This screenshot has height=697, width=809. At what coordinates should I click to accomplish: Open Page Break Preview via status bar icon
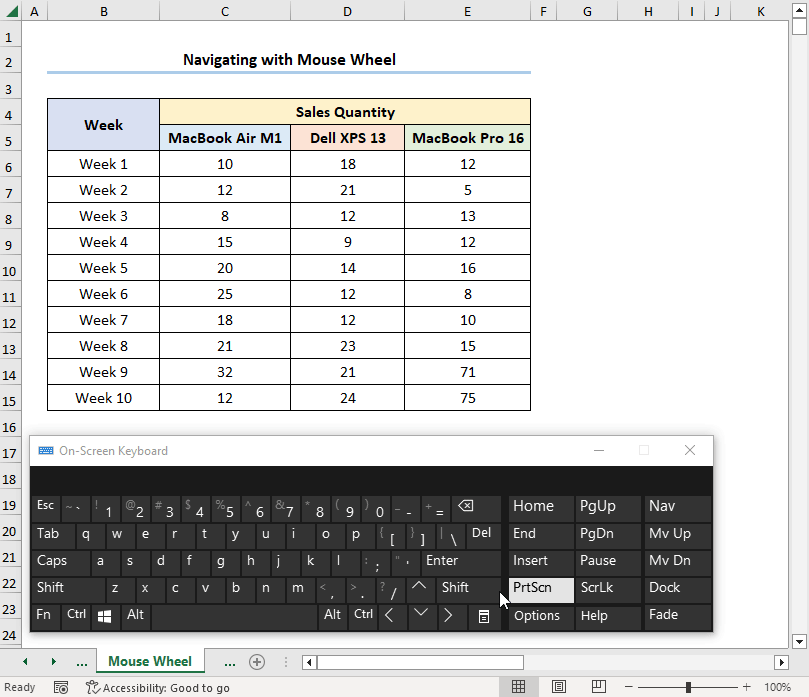(598, 687)
